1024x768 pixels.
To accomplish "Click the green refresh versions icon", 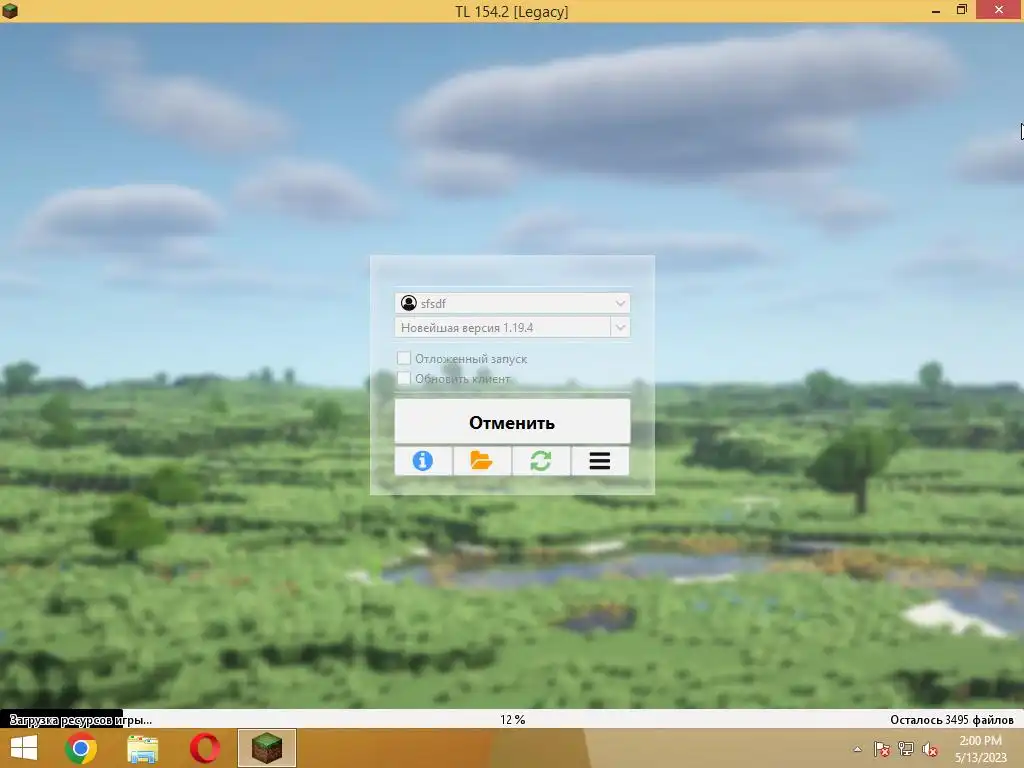I will coord(541,461).
